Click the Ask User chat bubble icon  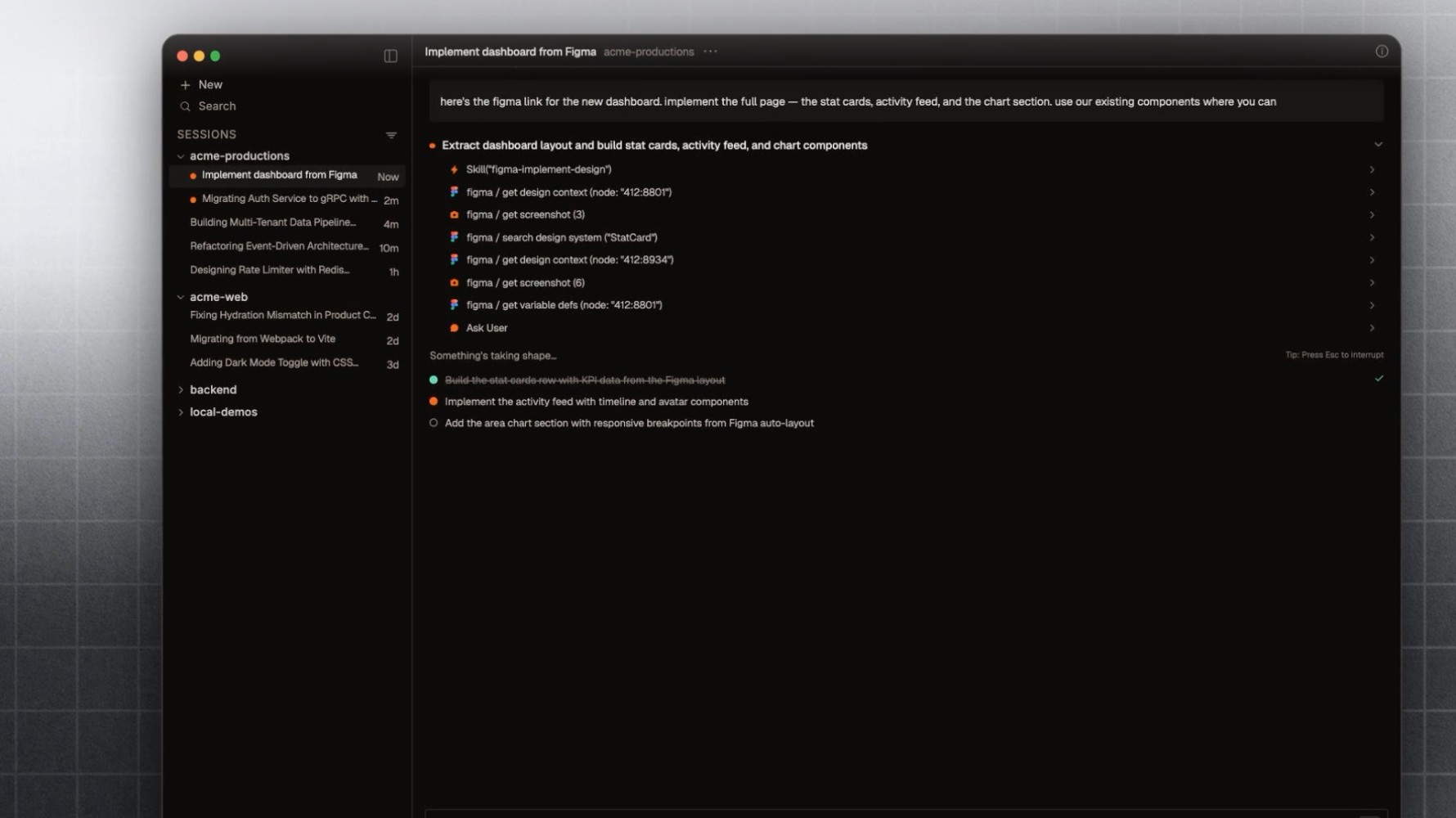(x=454, y=328)
